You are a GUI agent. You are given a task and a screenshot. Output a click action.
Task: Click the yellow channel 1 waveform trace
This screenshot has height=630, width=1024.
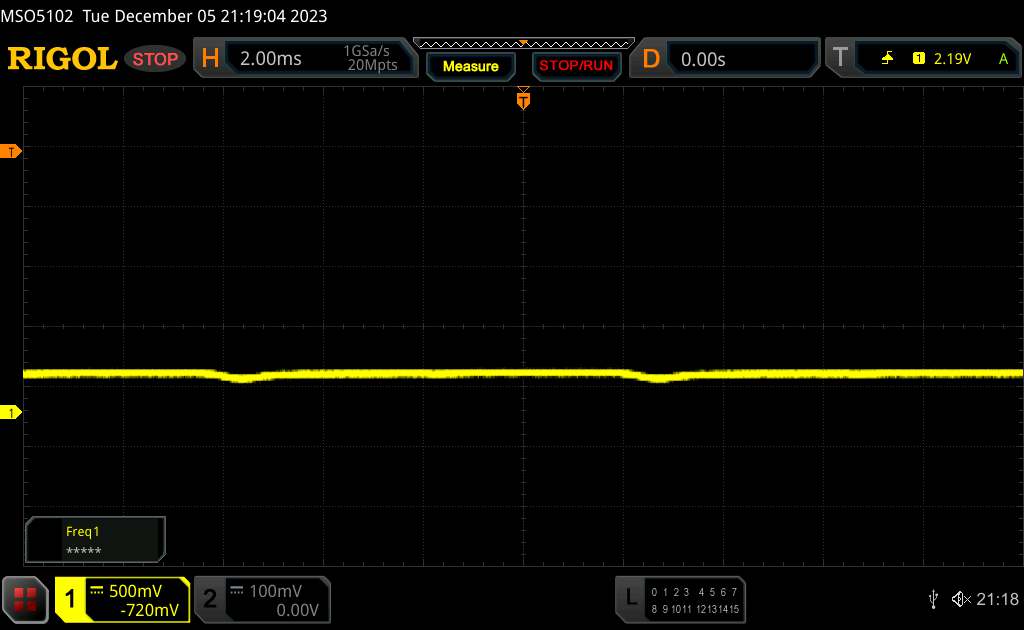tap(522, 374)
